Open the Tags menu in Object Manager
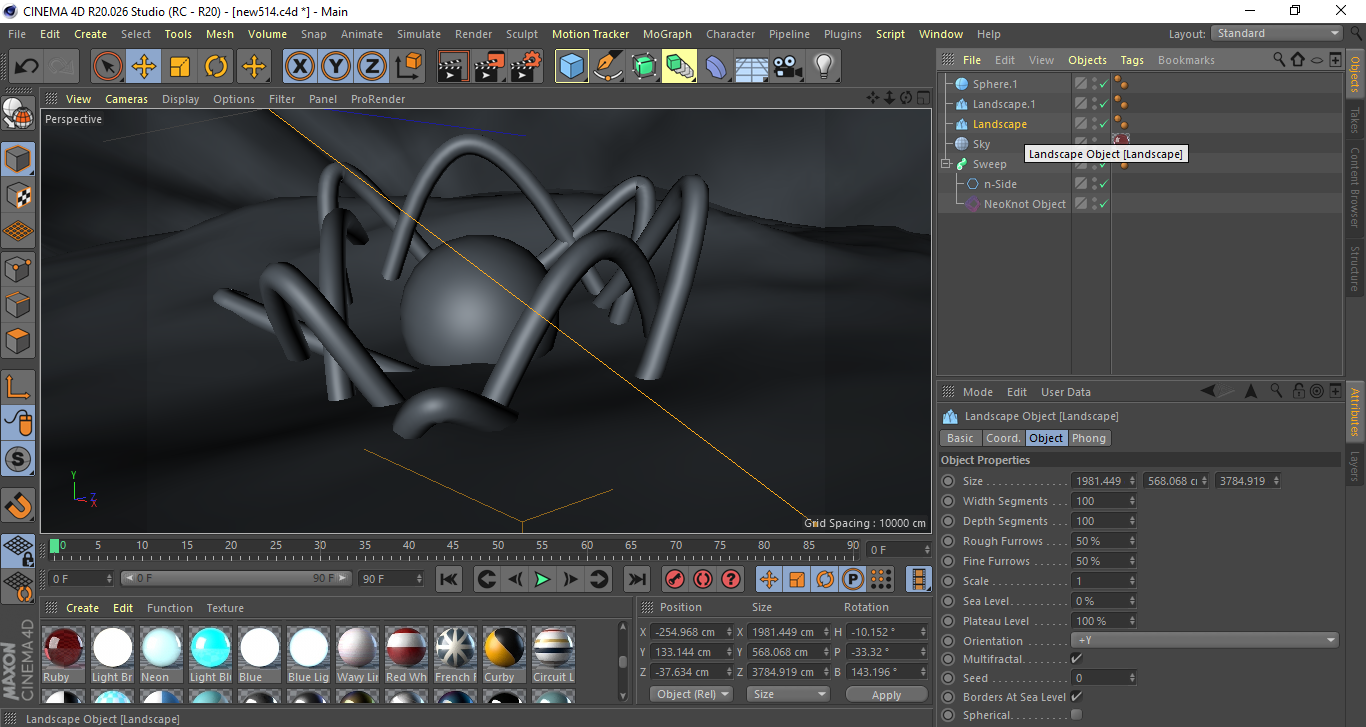The width and height of the screenshot is (1366, 727). pos(1132,60)
